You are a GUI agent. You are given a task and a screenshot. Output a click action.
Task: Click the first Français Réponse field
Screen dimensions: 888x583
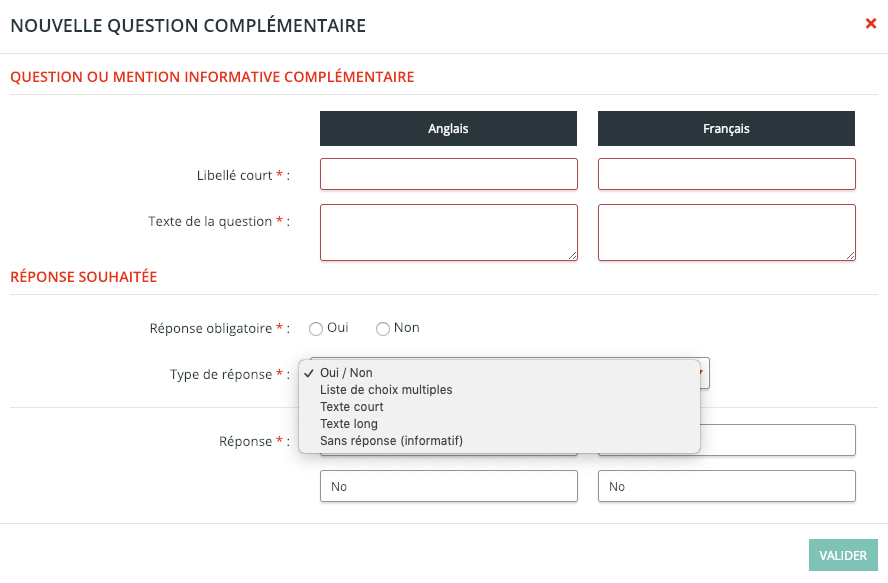780,440
